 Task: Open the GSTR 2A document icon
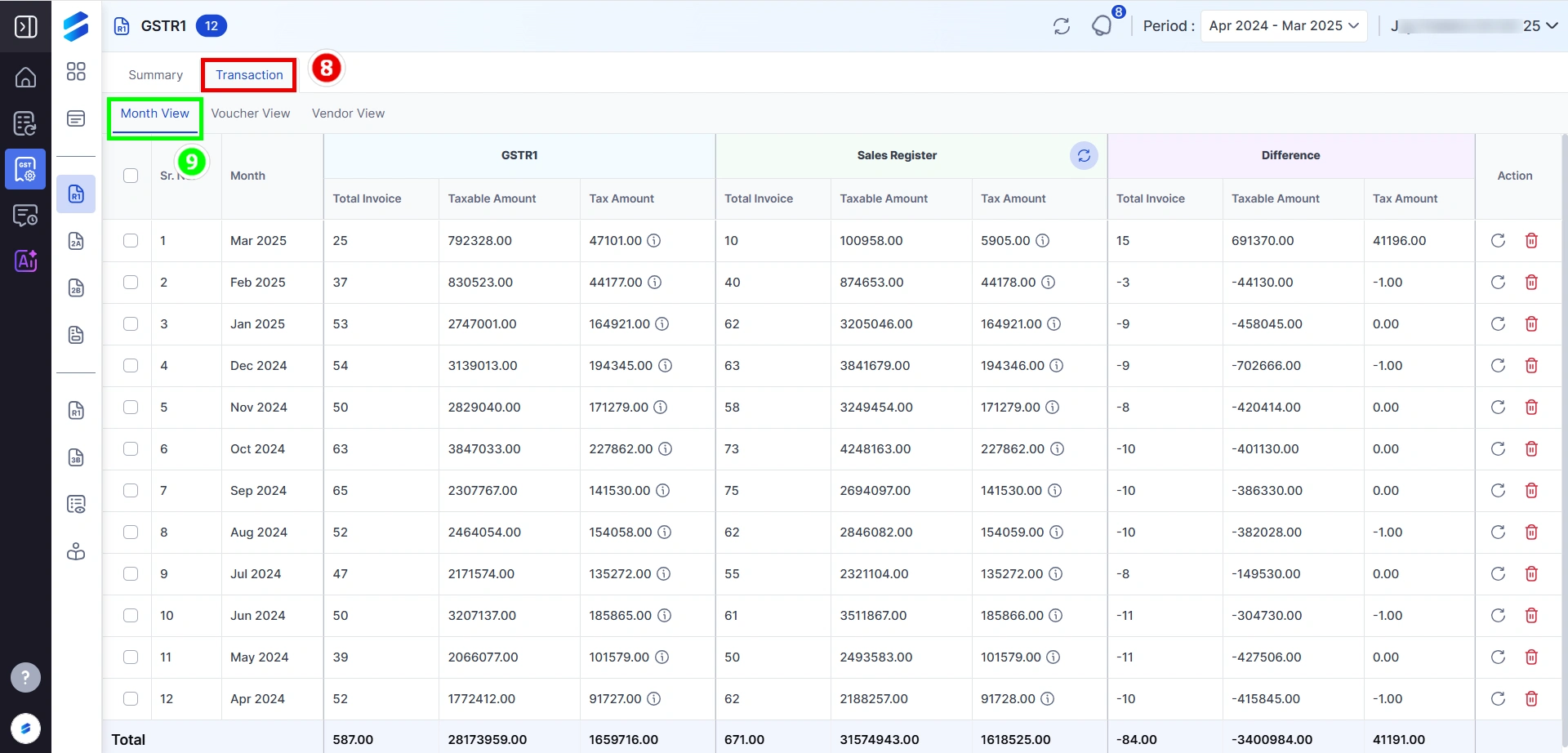pos(76,241)
